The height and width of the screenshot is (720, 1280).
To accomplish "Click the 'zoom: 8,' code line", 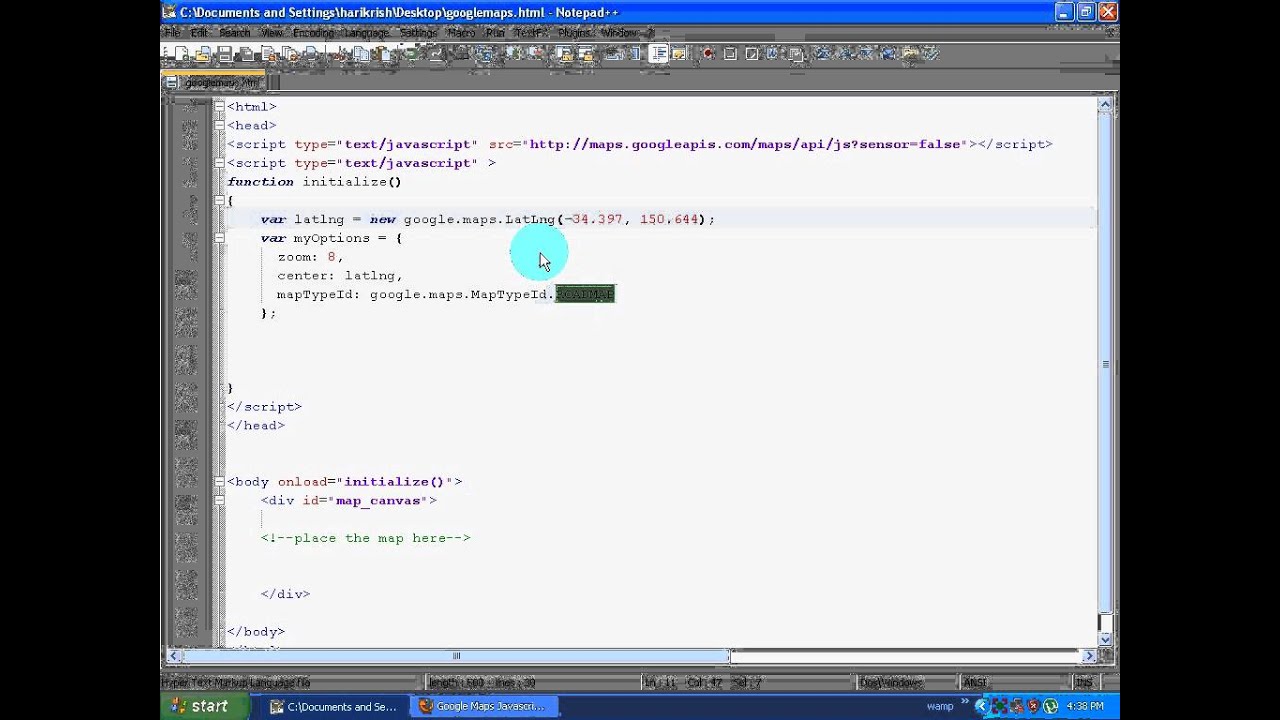I will tap(310, 257).
